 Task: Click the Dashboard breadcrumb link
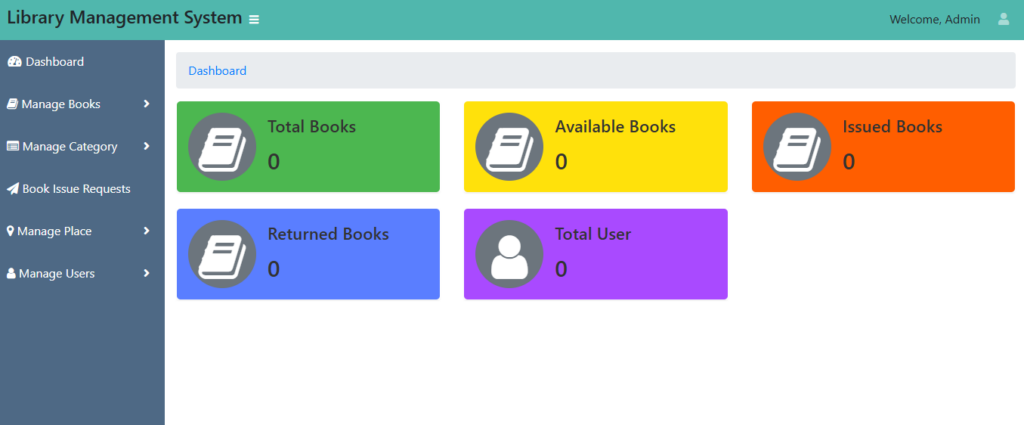coord(217,71)
